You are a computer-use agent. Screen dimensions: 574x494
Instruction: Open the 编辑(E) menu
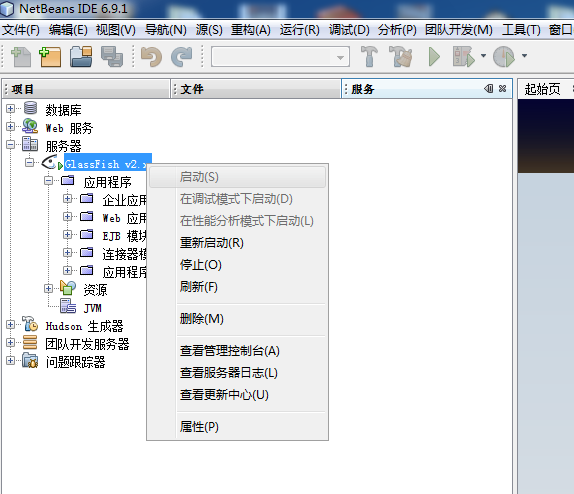(68, 30)
